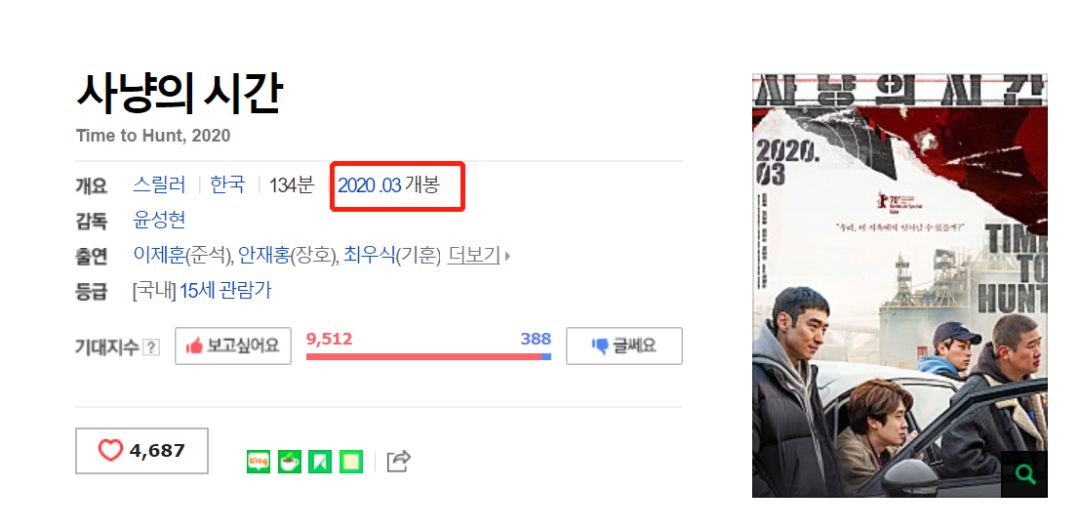The image size is (1080, 530).
Task: Click the red expectation ratio bar
Action: [424, 356]
